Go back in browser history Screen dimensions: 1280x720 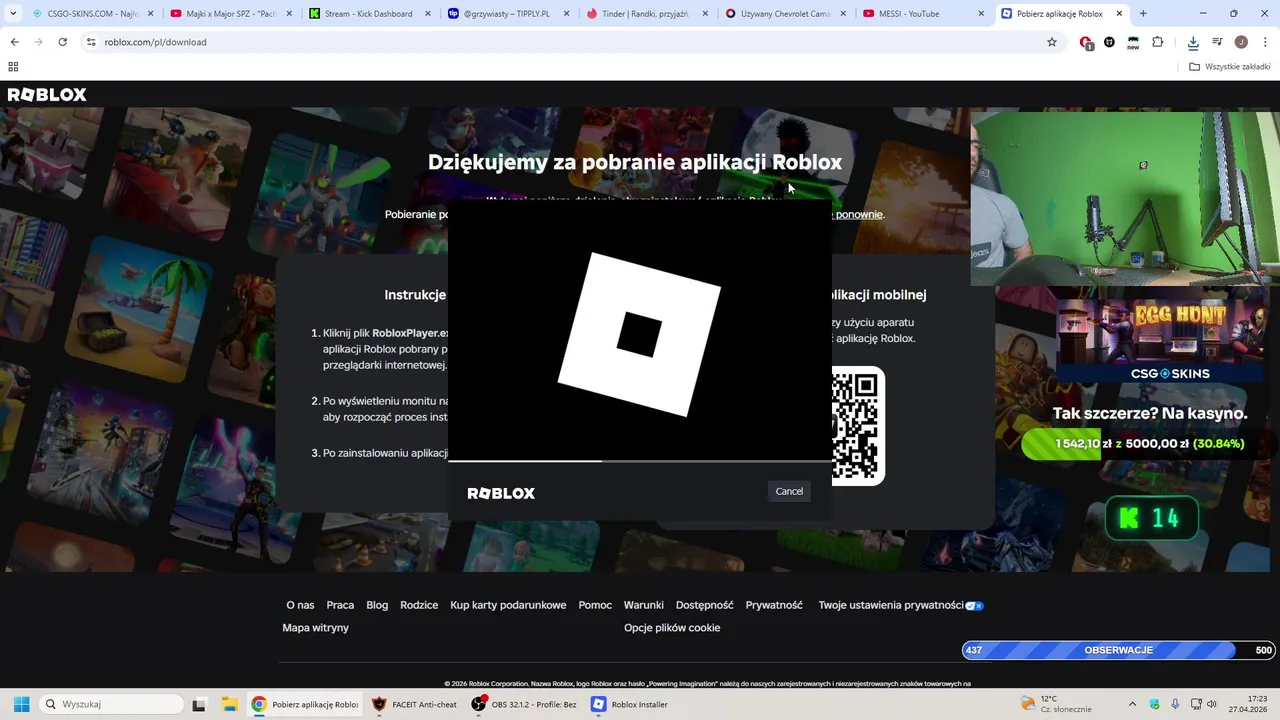coord(14,42)
